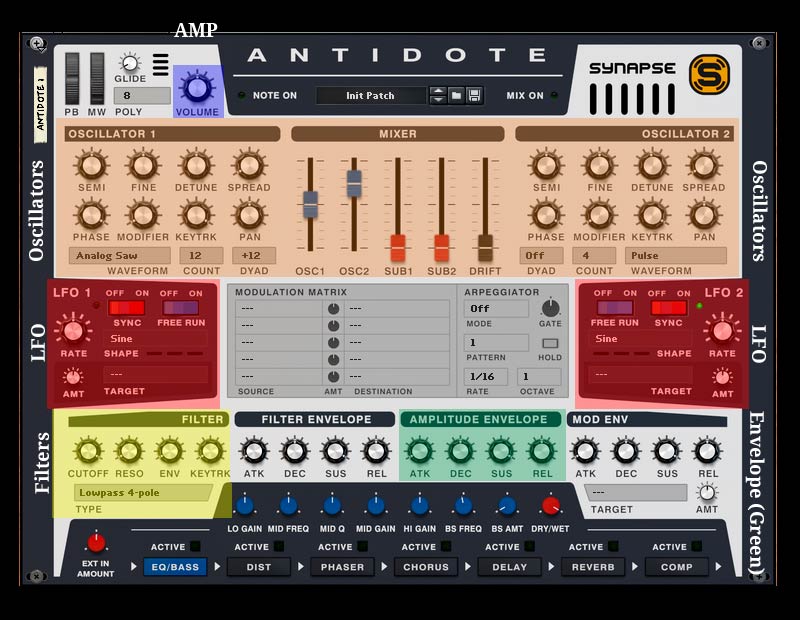Enable the Arpeggiator Hold button
Viewport: 800px width, 620px height.
click(550, 343)
